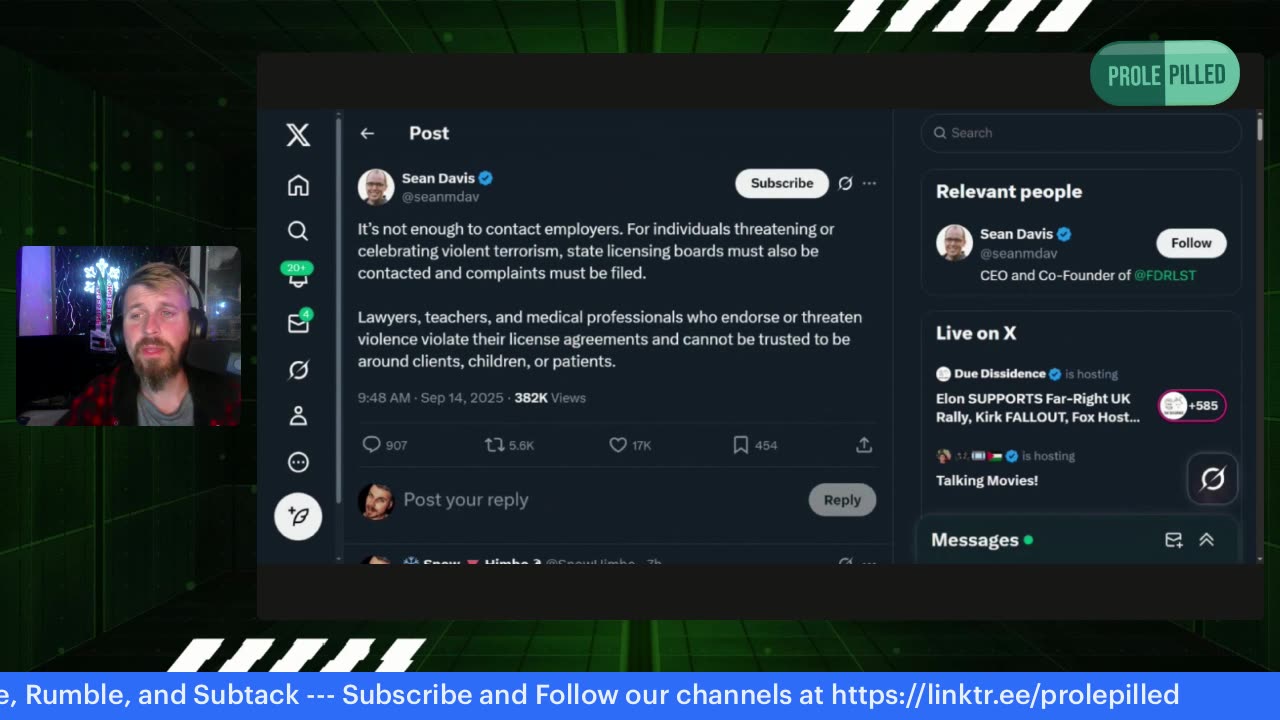
Task: Open the X logo home
Action: tap(298, 135)
